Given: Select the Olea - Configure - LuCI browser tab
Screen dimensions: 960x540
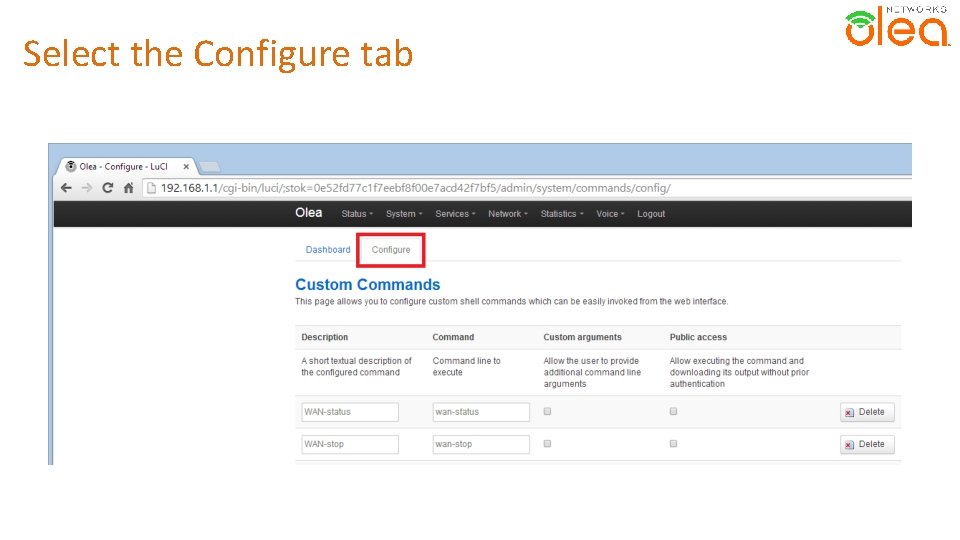Looking at the screenshot, I should tap(126, 167).
